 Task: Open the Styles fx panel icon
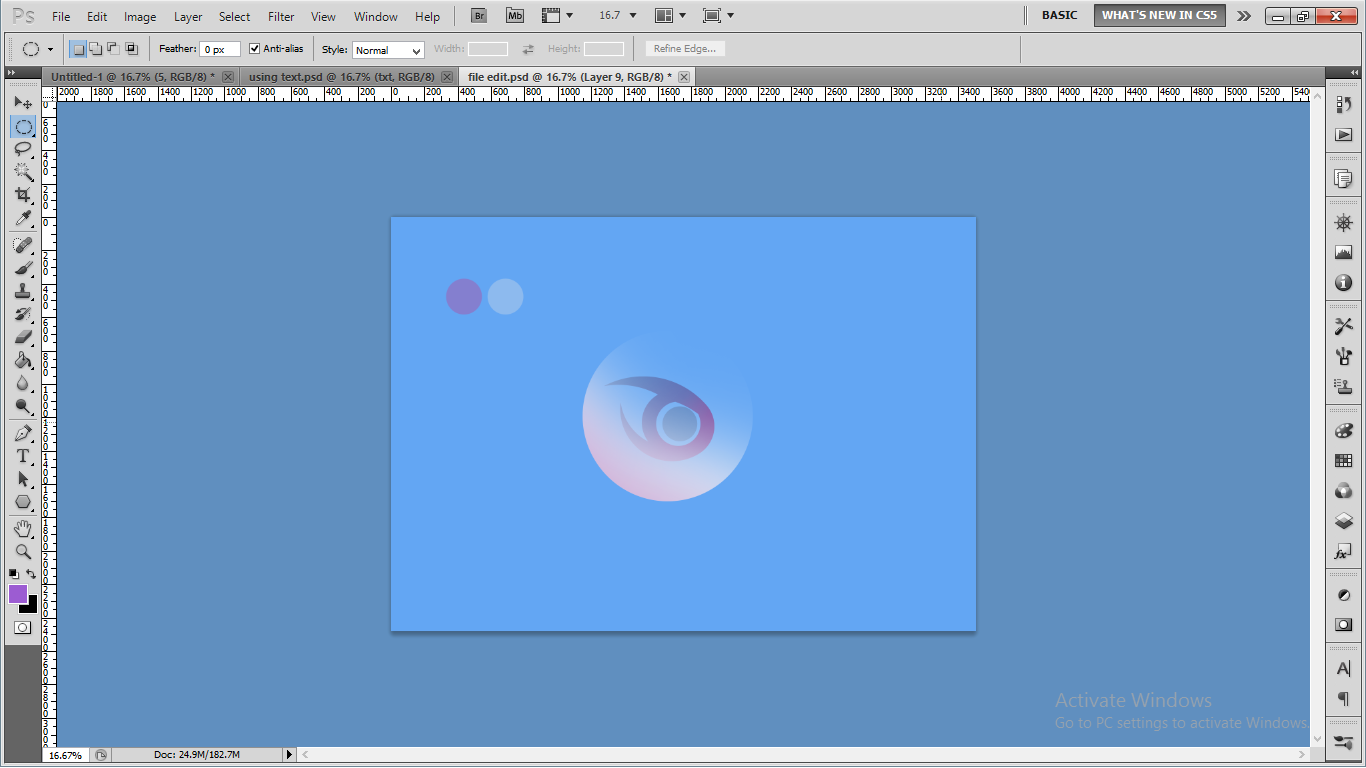[x=1343, y=552]
